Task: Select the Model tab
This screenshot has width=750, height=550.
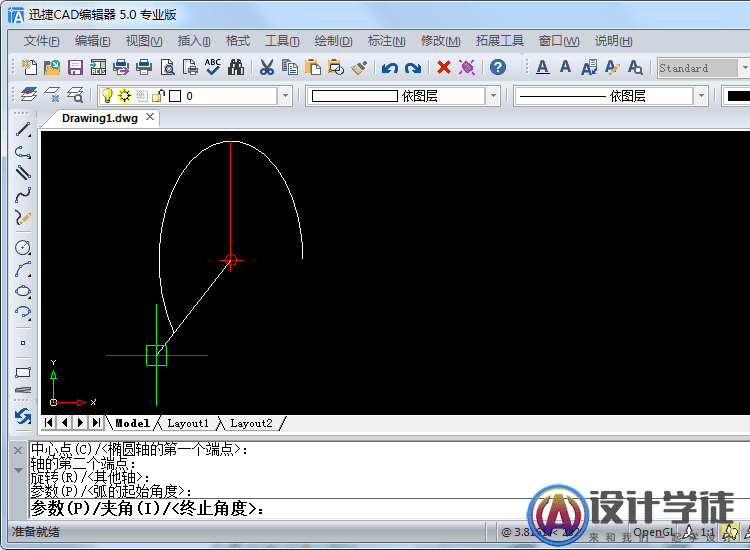Action: click(x=132, y=423)
